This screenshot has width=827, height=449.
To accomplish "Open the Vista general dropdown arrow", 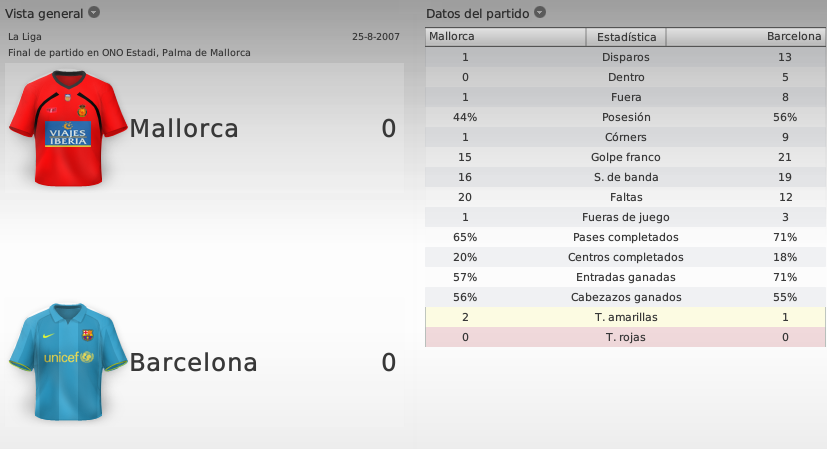I will (94, 12).
